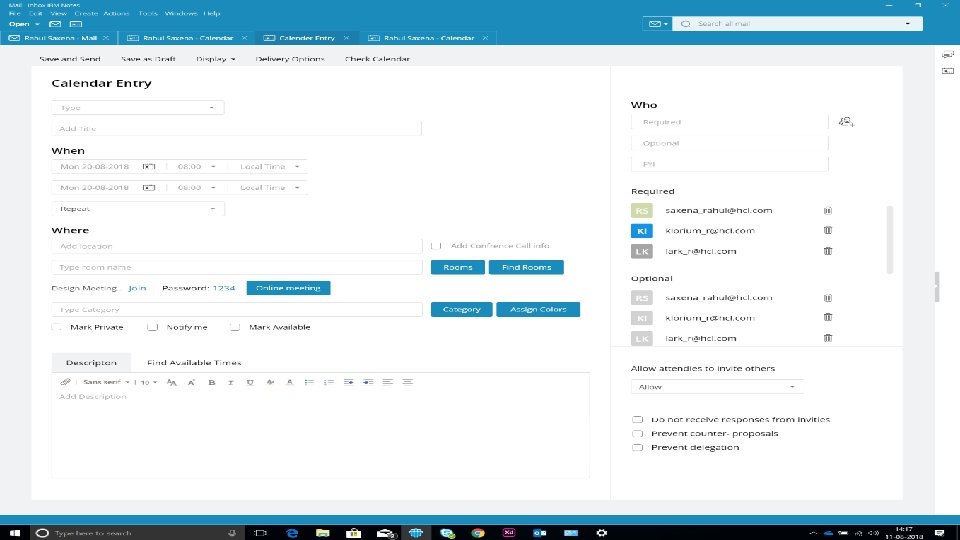This screenshot has width=960, height=540.
Task: Toggle strikethrough formatting in editor toolbar
Action: 270,382
